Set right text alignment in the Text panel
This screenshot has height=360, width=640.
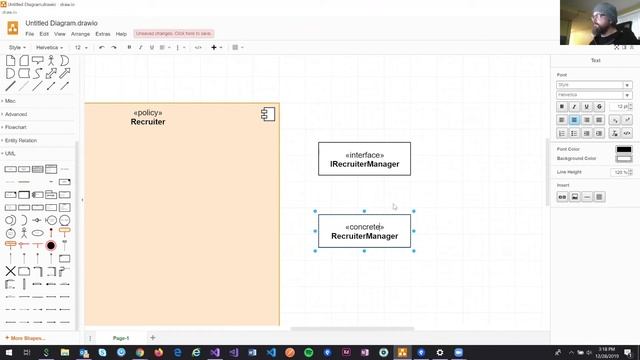(x=587, y=120)
